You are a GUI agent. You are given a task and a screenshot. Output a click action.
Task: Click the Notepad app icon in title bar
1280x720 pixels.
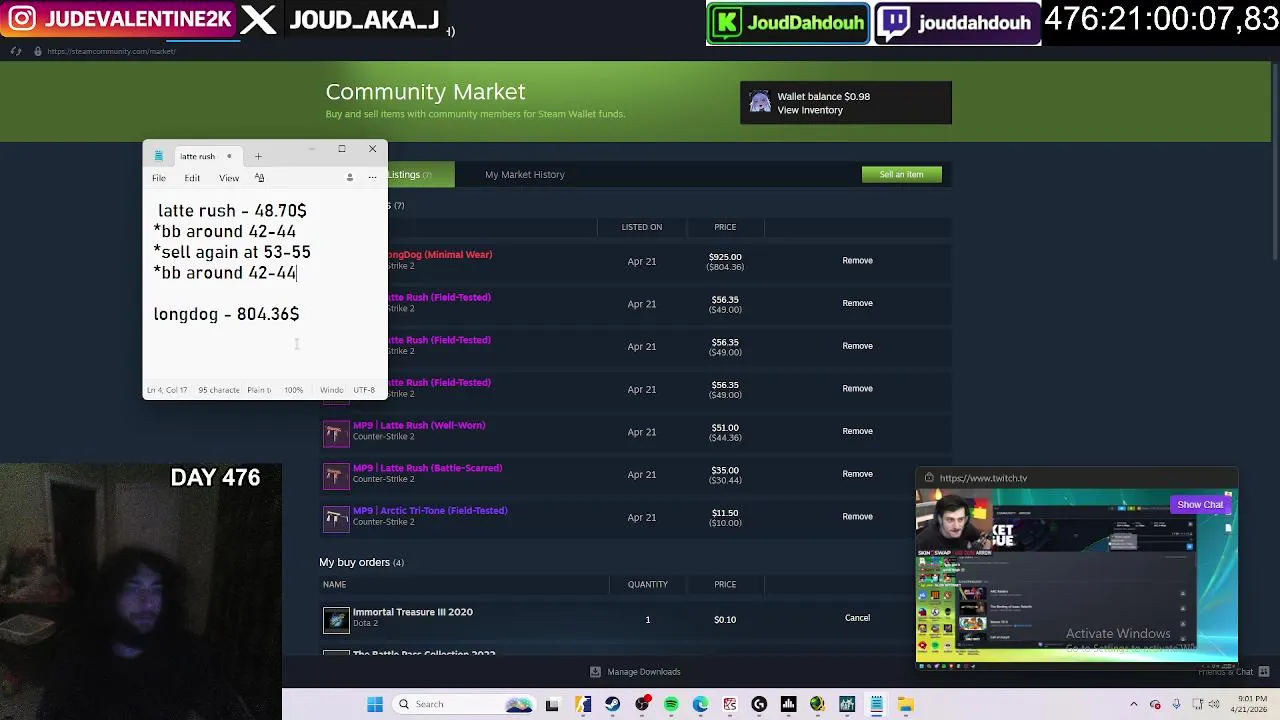[x=158, y=156]
